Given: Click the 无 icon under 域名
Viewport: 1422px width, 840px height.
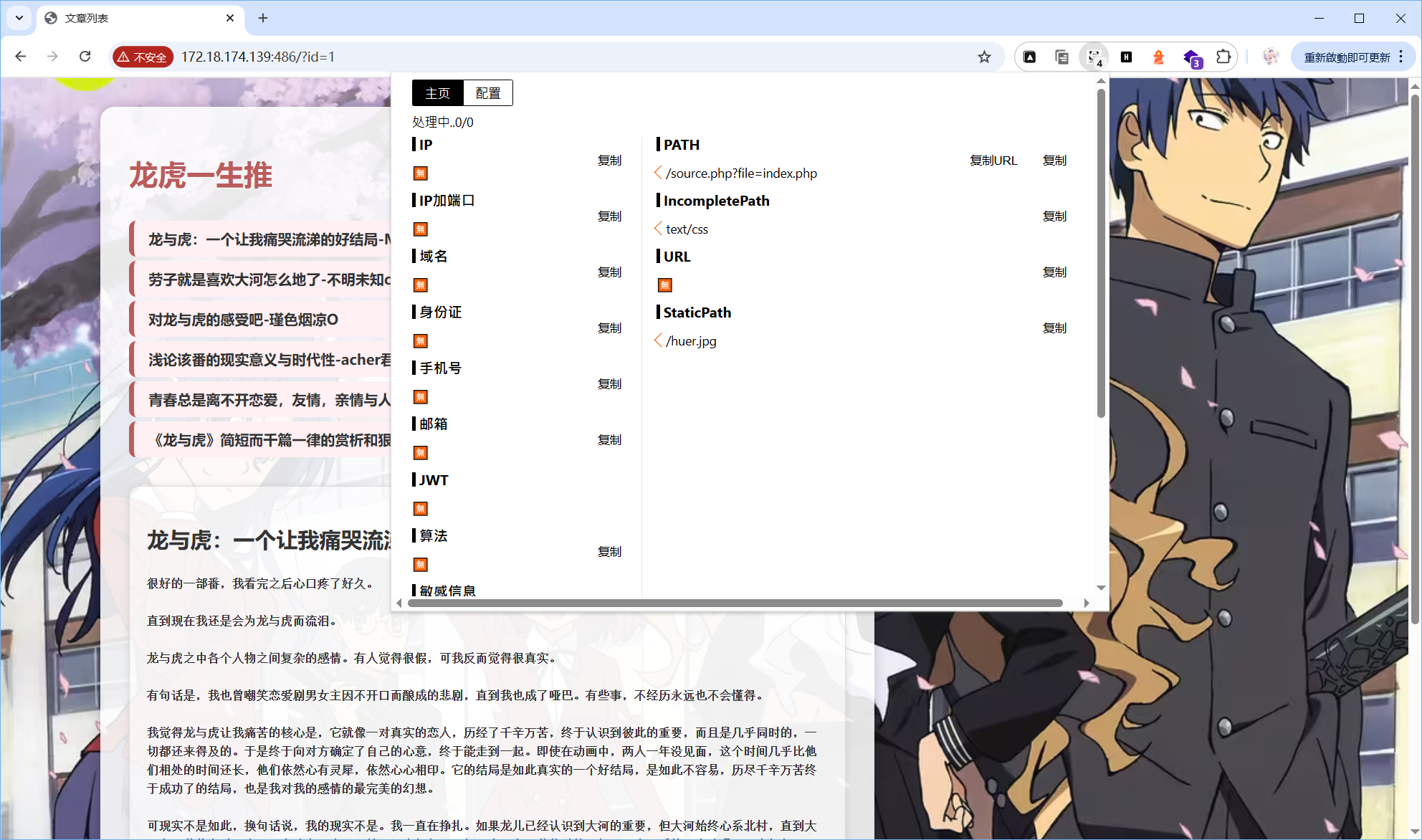Looking at the screenshot, I should pyautogui.click(x=421, y=285).
